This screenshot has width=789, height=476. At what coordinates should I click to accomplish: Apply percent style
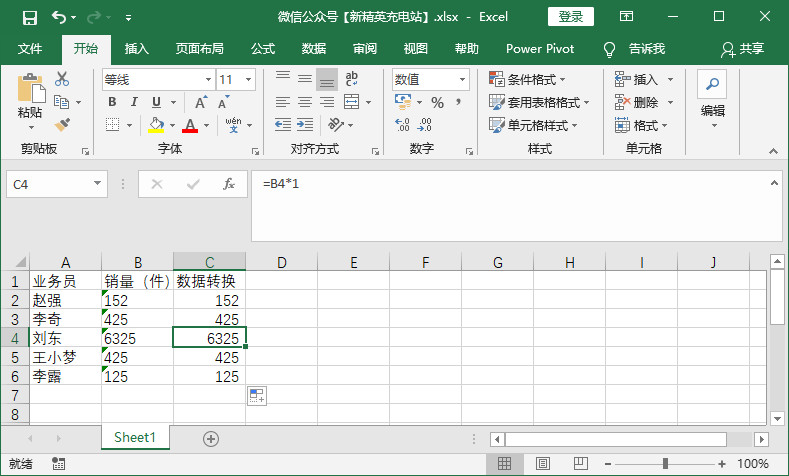[x=437, y=103]
